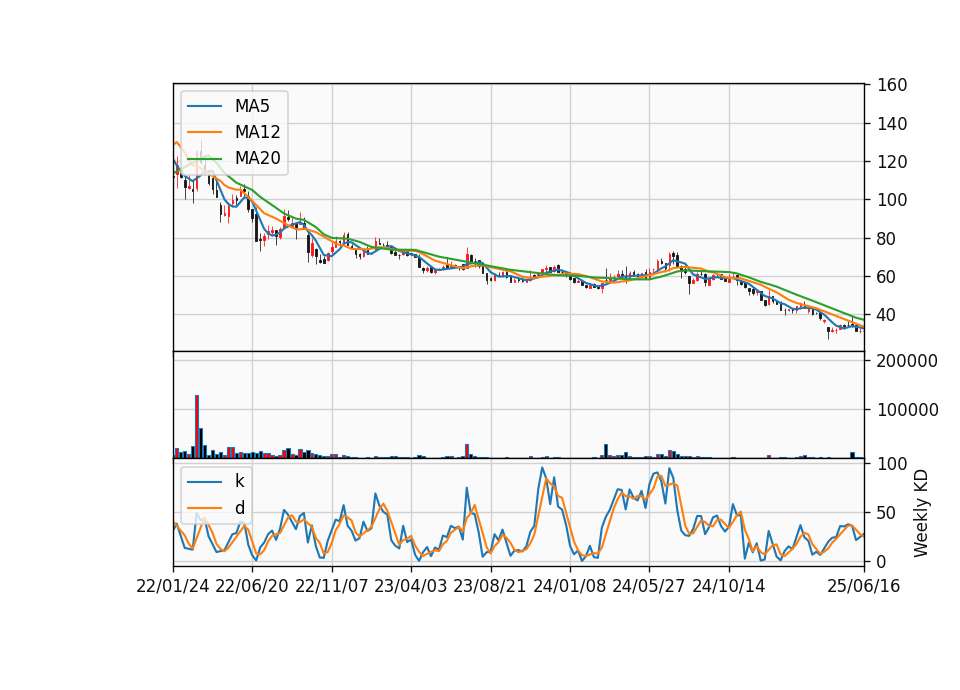Click the 22/11/07 date label
The width and height of the screenshot is (960, 690).
(x=332, y=586)
